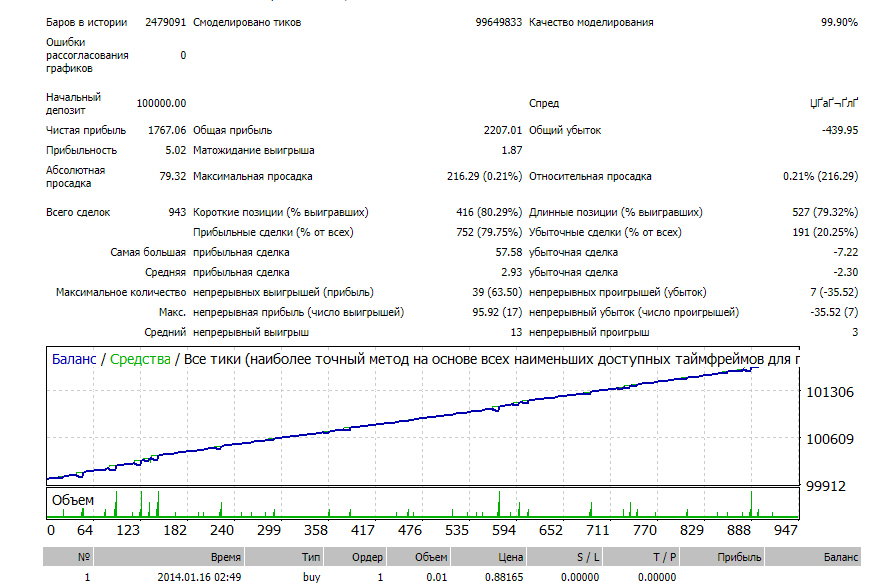Click maximal consecutive loss -35.52 (7)
Screen dimensions: 891x587
point(834,312)
